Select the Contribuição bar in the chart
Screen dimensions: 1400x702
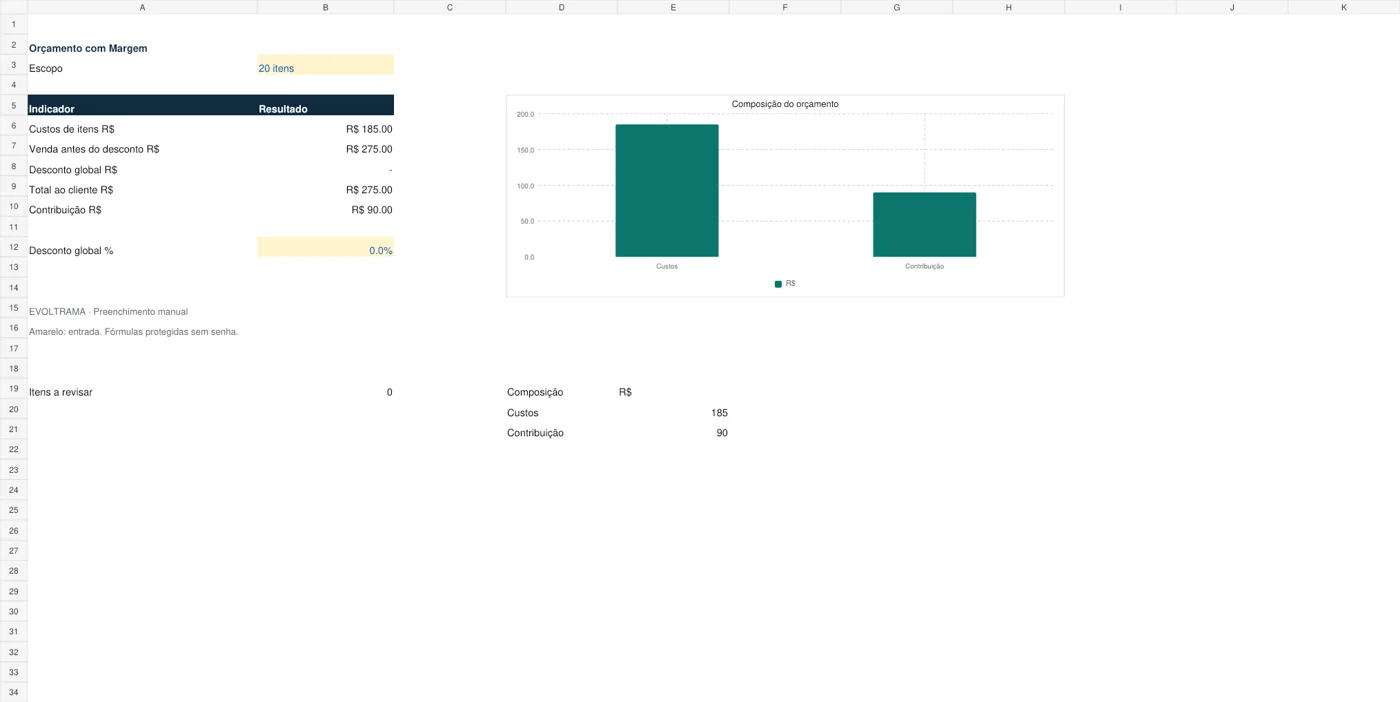coord(924,225)
